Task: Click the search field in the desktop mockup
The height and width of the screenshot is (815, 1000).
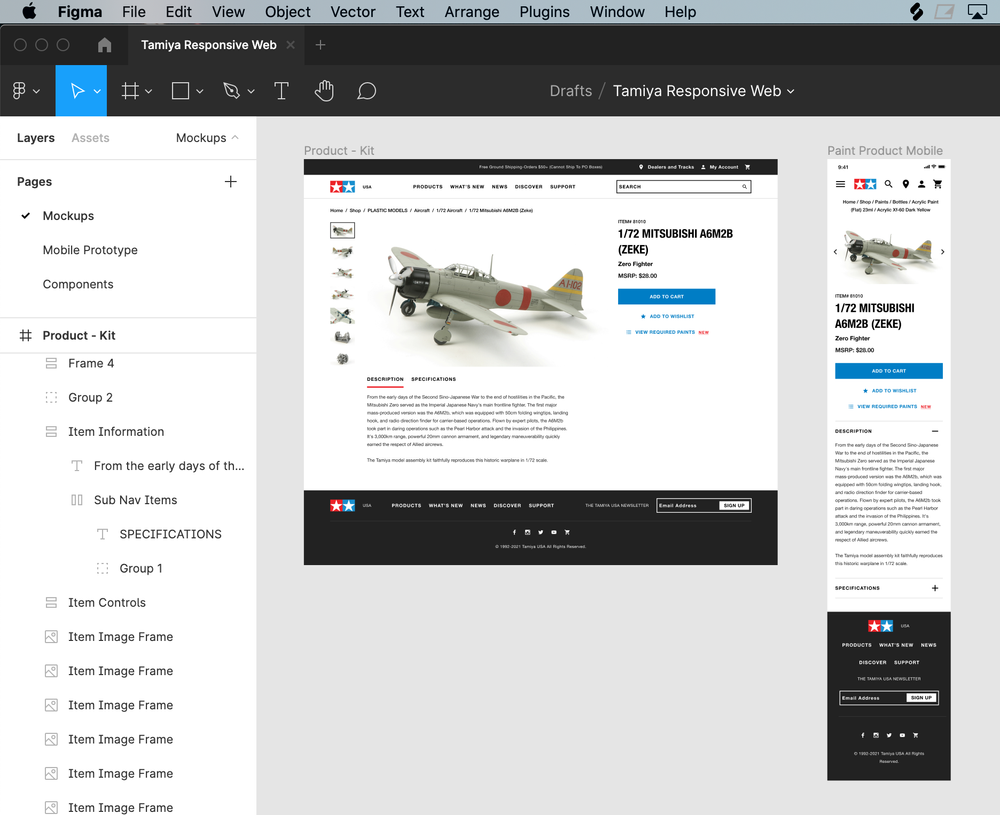Action: (684, 187)
